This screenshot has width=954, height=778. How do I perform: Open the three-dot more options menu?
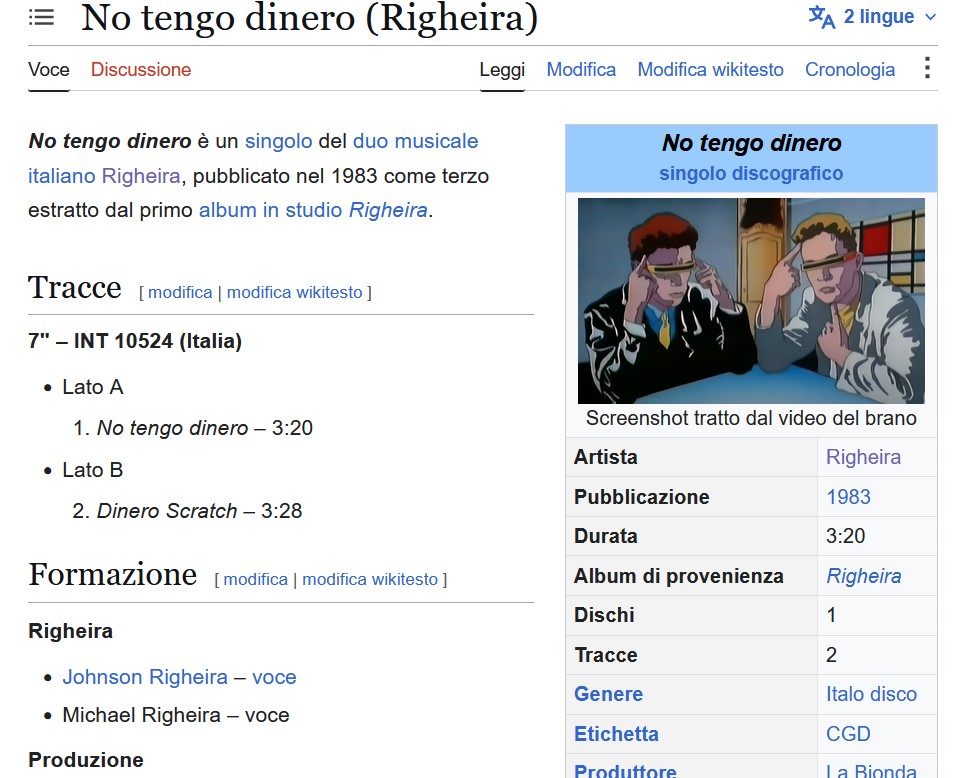click(927, 68)
